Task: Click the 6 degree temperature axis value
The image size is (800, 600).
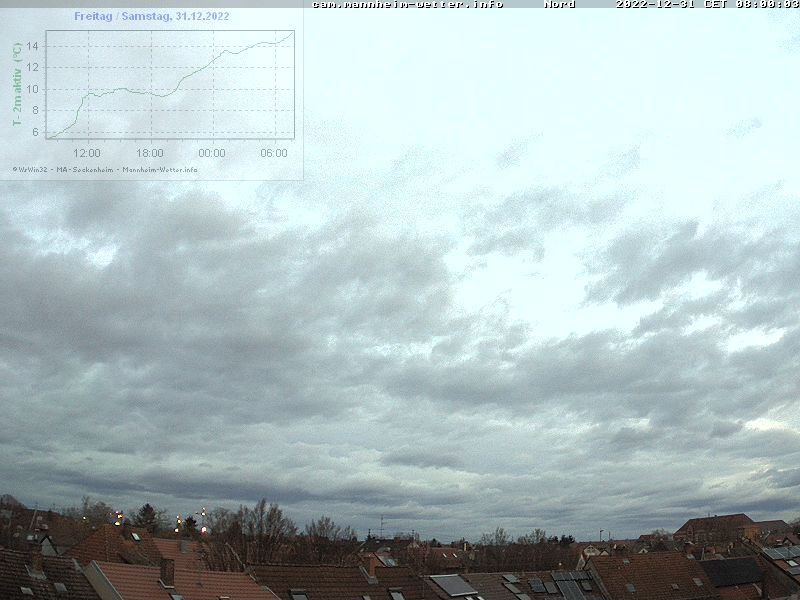Action: click(x=35, y=132)
